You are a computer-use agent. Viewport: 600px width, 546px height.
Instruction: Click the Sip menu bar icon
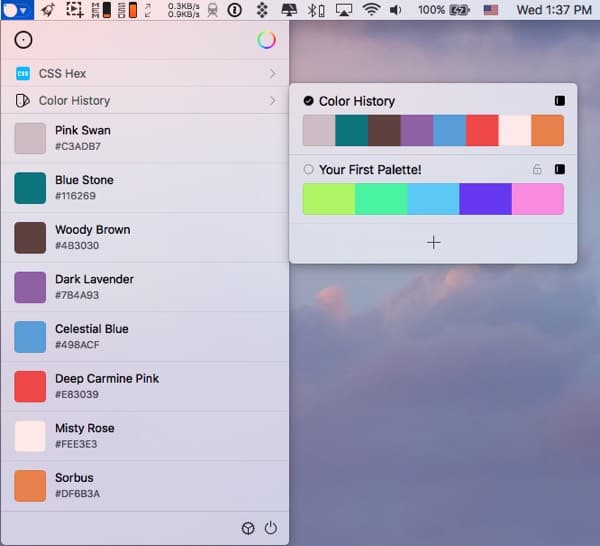(17, 10)
